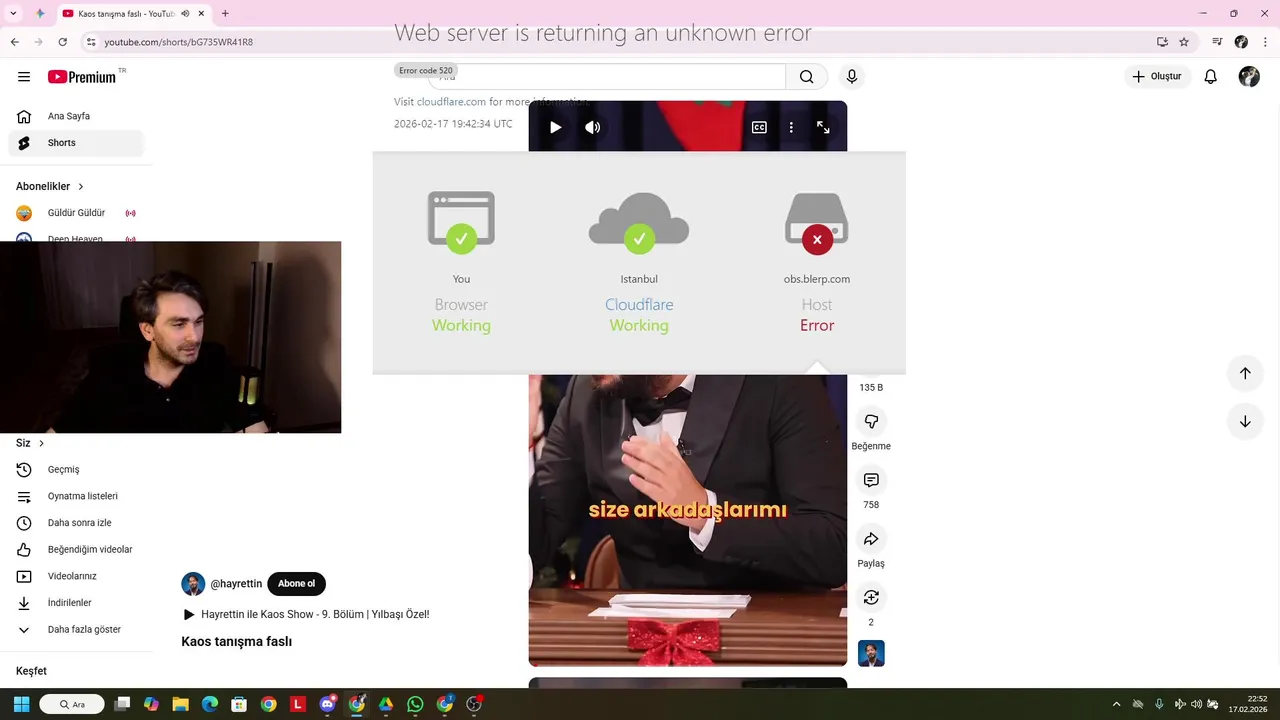Open File Explorer from taskbar
This screenshot has height=720, width=1280.
pos(180,704)
